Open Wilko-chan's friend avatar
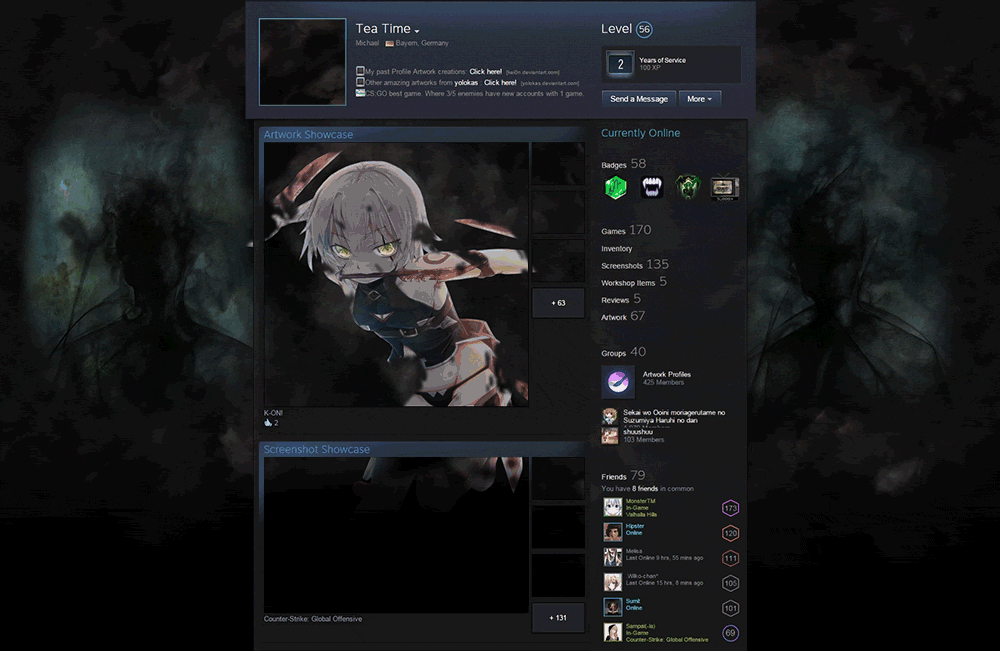 click(613, 582)
